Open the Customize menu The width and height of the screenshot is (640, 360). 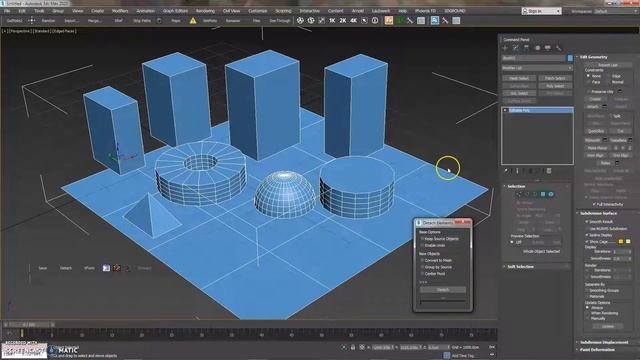pyautogui.click(x=258, y=11)
